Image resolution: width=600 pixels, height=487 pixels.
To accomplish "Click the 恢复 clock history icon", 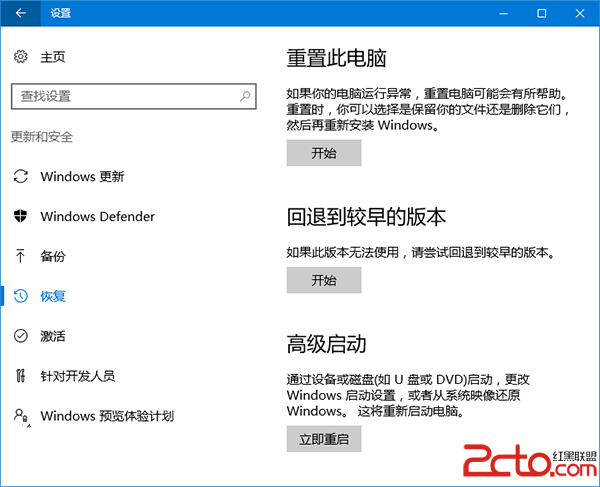I will click(x=21, y=296).
